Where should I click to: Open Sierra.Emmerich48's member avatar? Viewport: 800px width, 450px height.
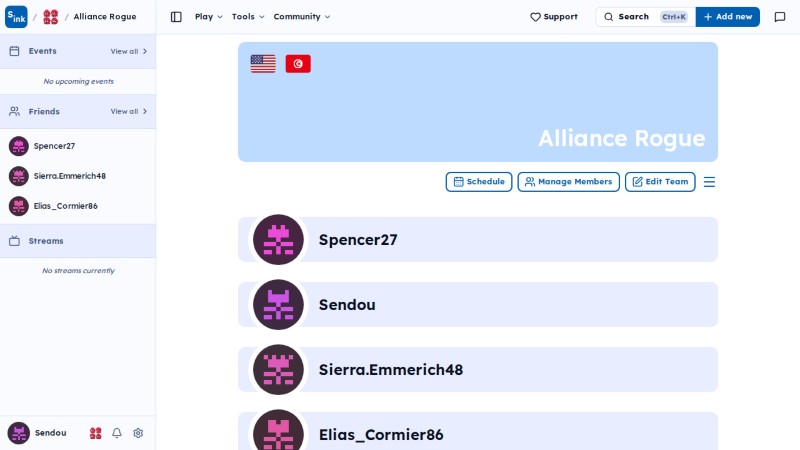278,369
